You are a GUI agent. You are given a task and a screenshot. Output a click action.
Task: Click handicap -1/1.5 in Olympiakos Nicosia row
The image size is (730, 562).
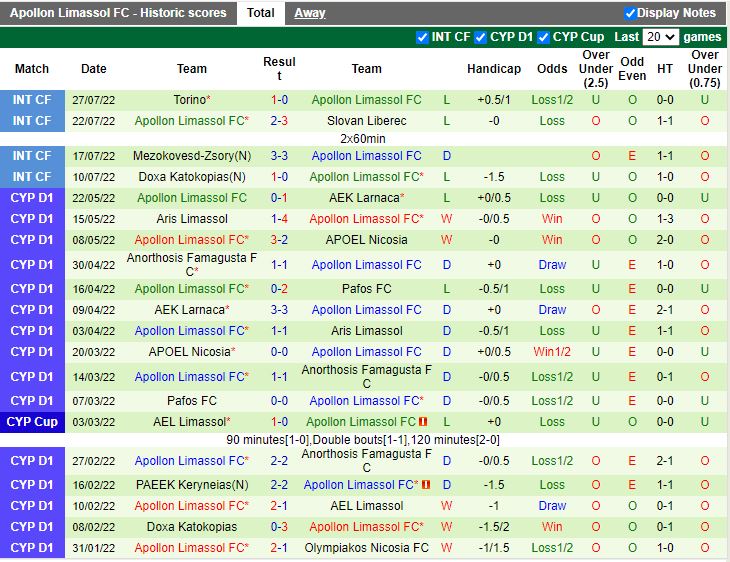494,548
